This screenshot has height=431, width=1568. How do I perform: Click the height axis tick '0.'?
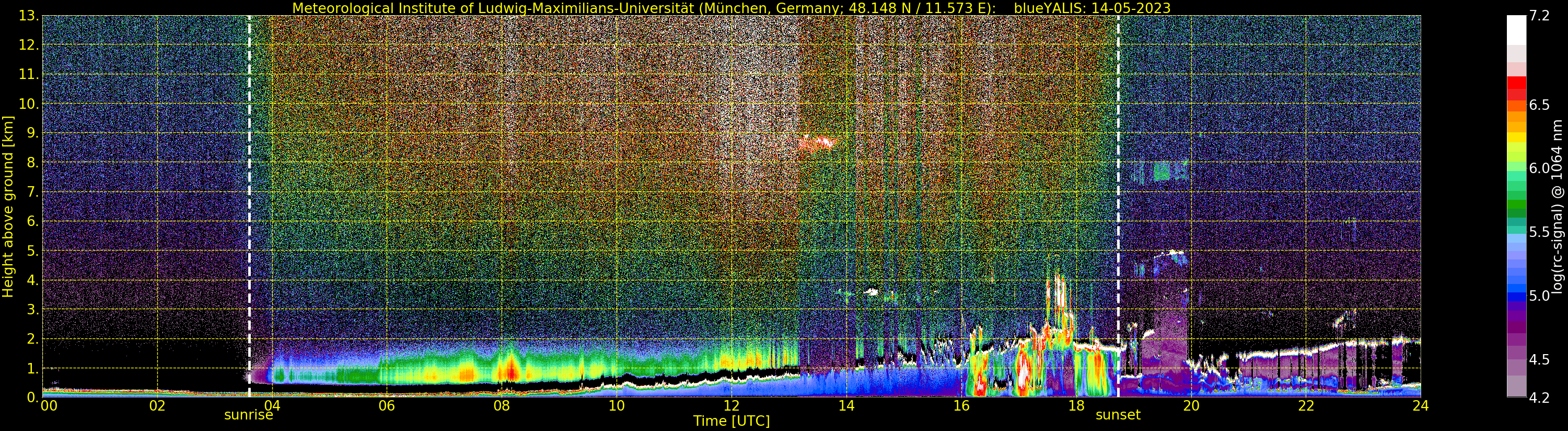tap(32, 398)
